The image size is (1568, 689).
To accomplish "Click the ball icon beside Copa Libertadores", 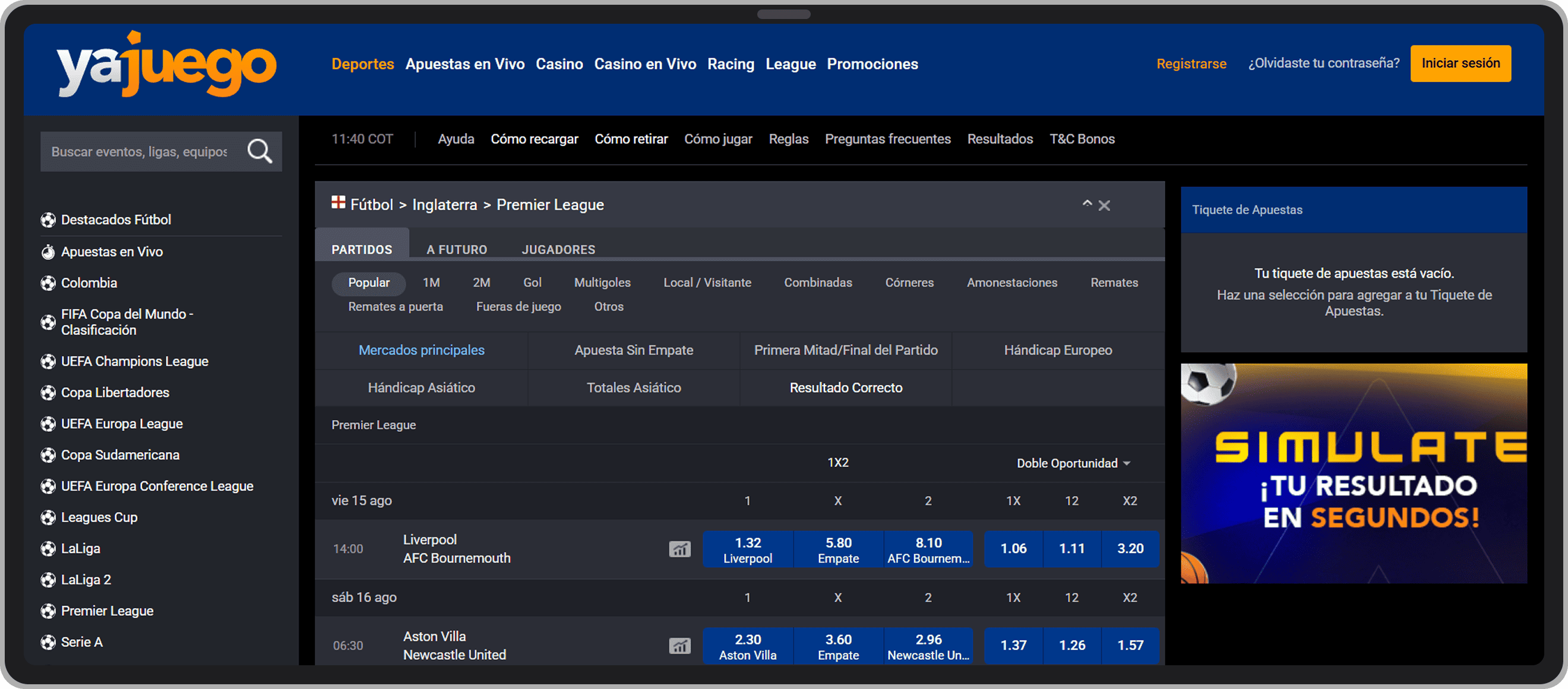I will pos(48,393).
